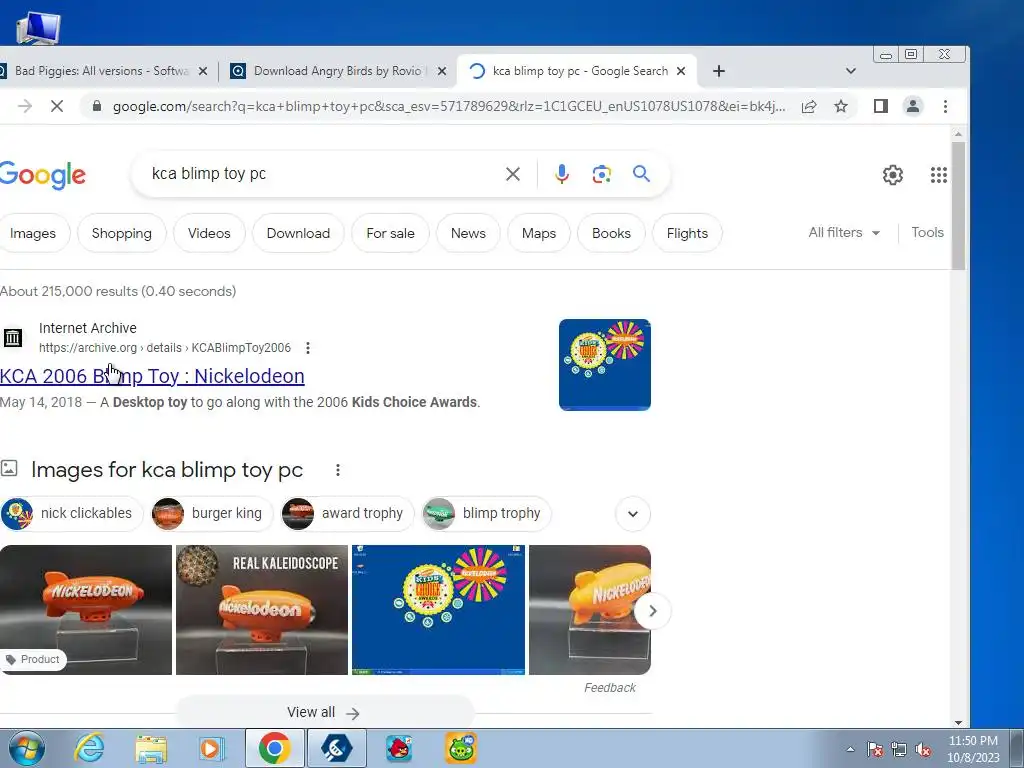The height and width of the screenshot is (768, 1024).
Task: Click the Action Center flag tray icon
Action: pos(874,750)
